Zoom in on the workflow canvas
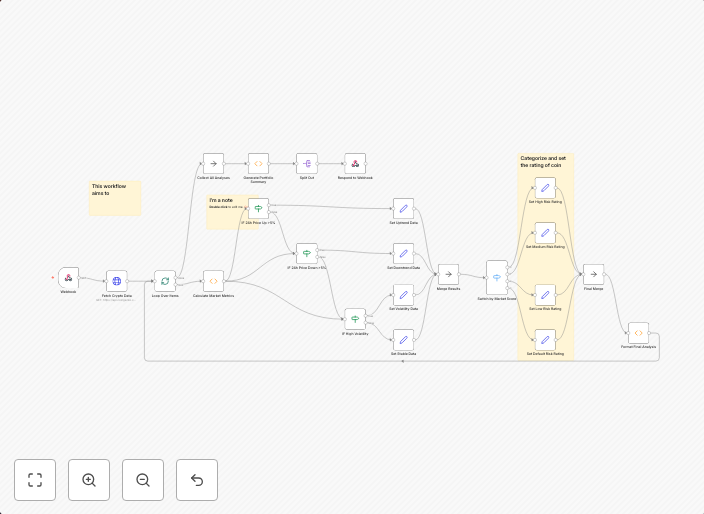 [x=89, y=480]
